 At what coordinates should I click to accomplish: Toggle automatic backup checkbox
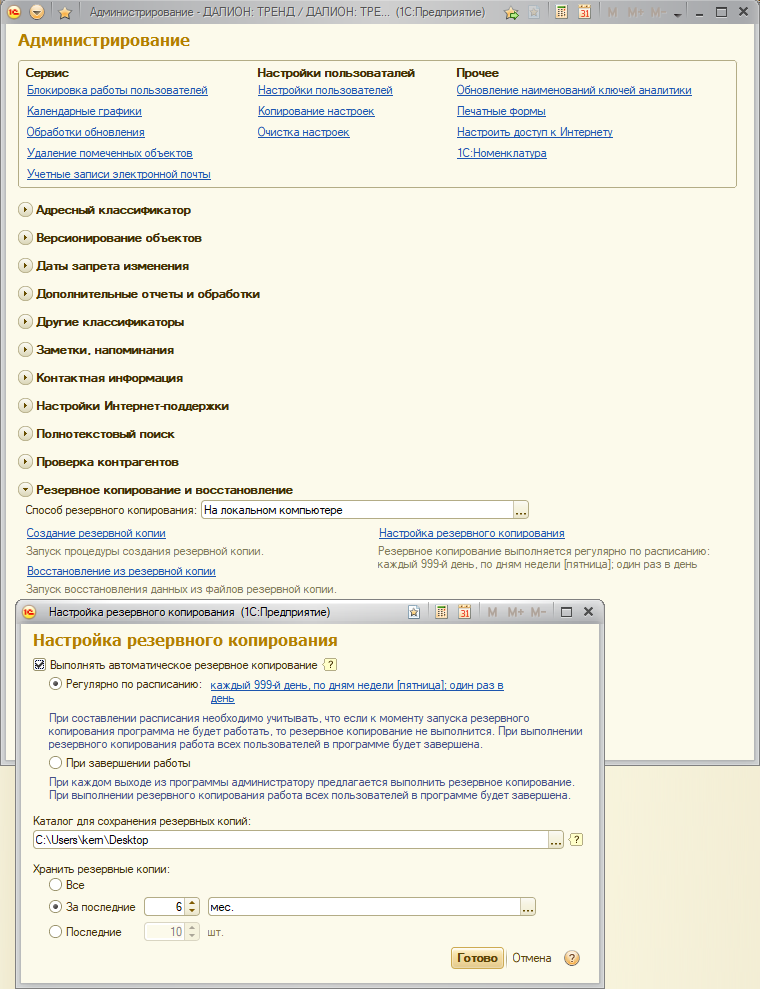(x=39, y=665)
